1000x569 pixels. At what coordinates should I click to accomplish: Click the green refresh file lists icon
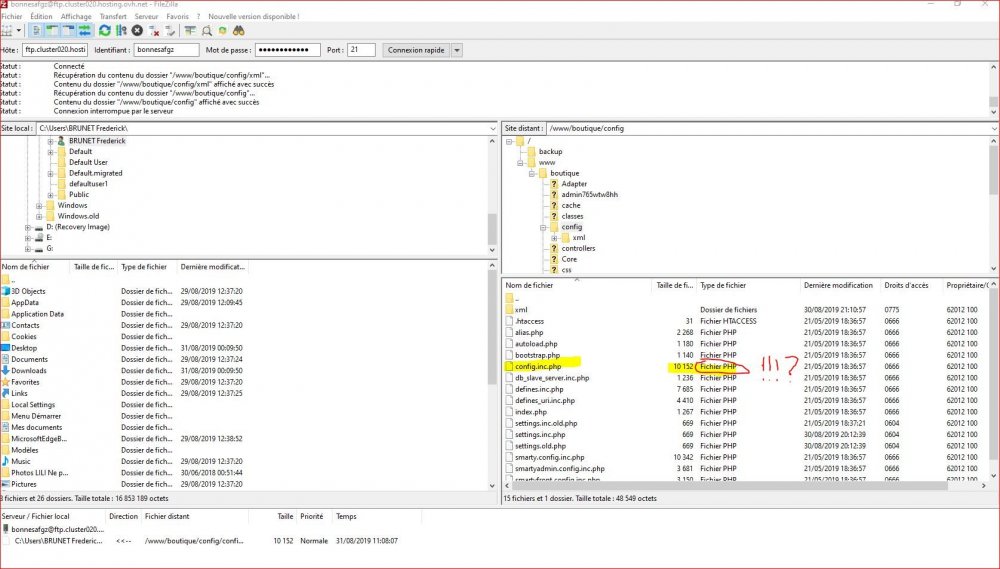coord(104,31)
